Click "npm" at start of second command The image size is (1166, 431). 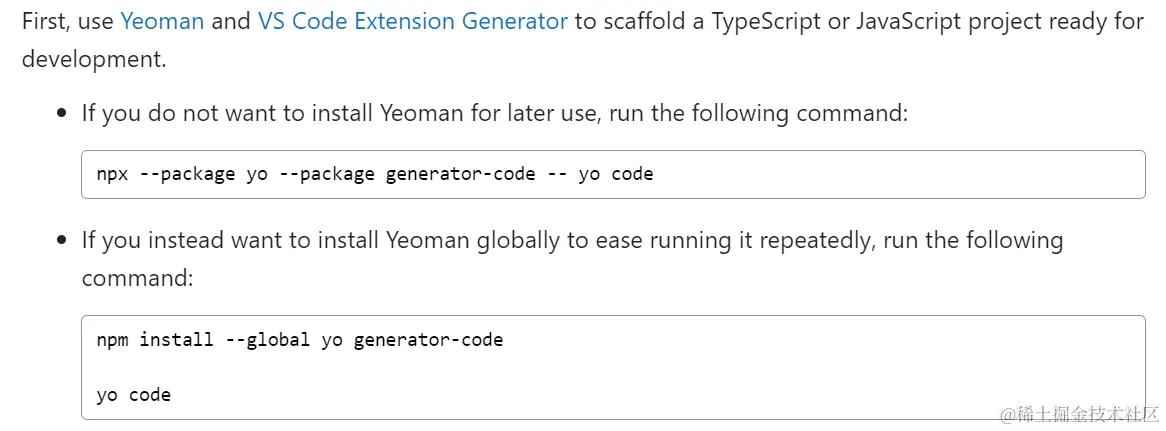113,340
